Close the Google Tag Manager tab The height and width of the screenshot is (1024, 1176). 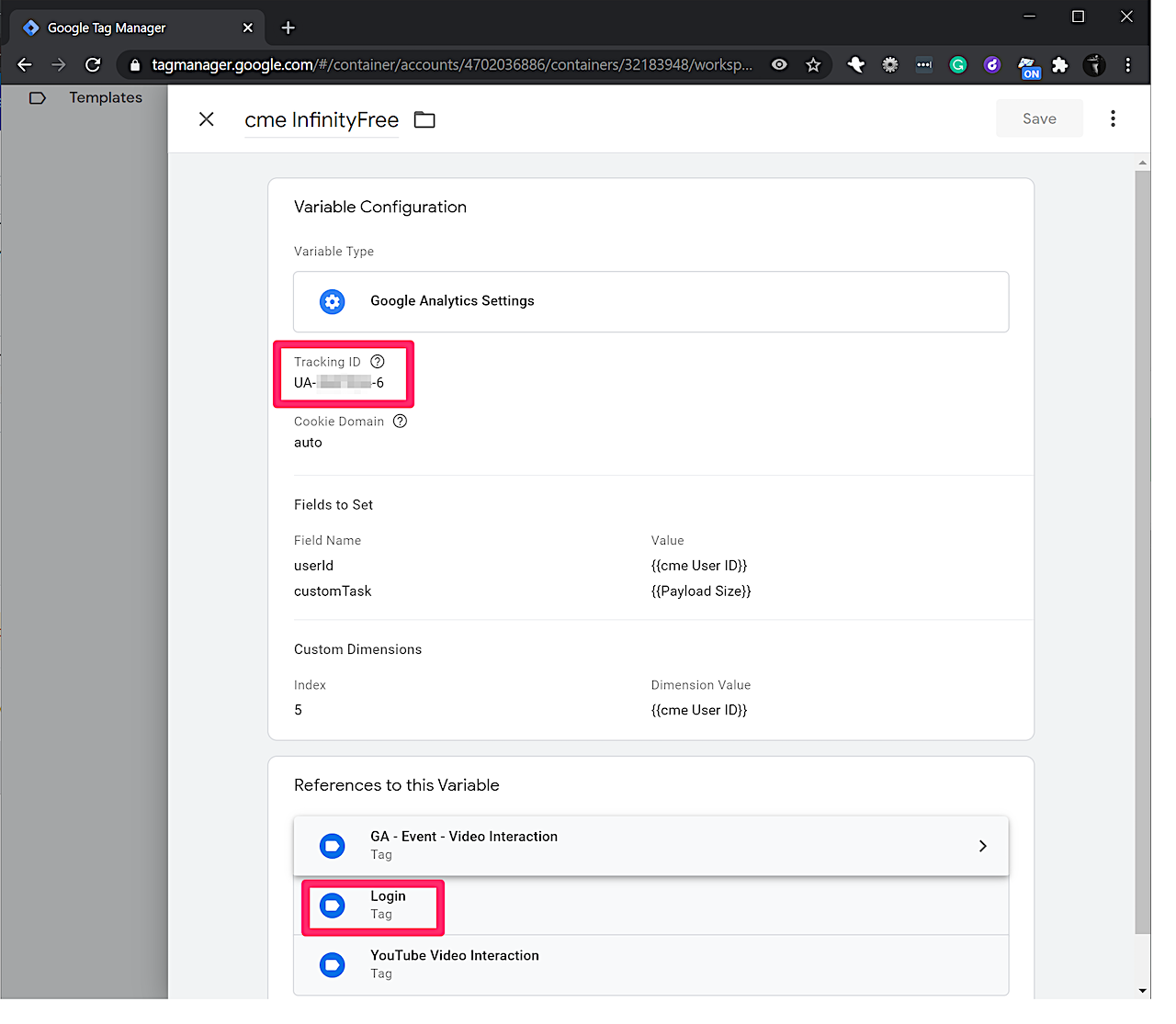tap(247, 28)
